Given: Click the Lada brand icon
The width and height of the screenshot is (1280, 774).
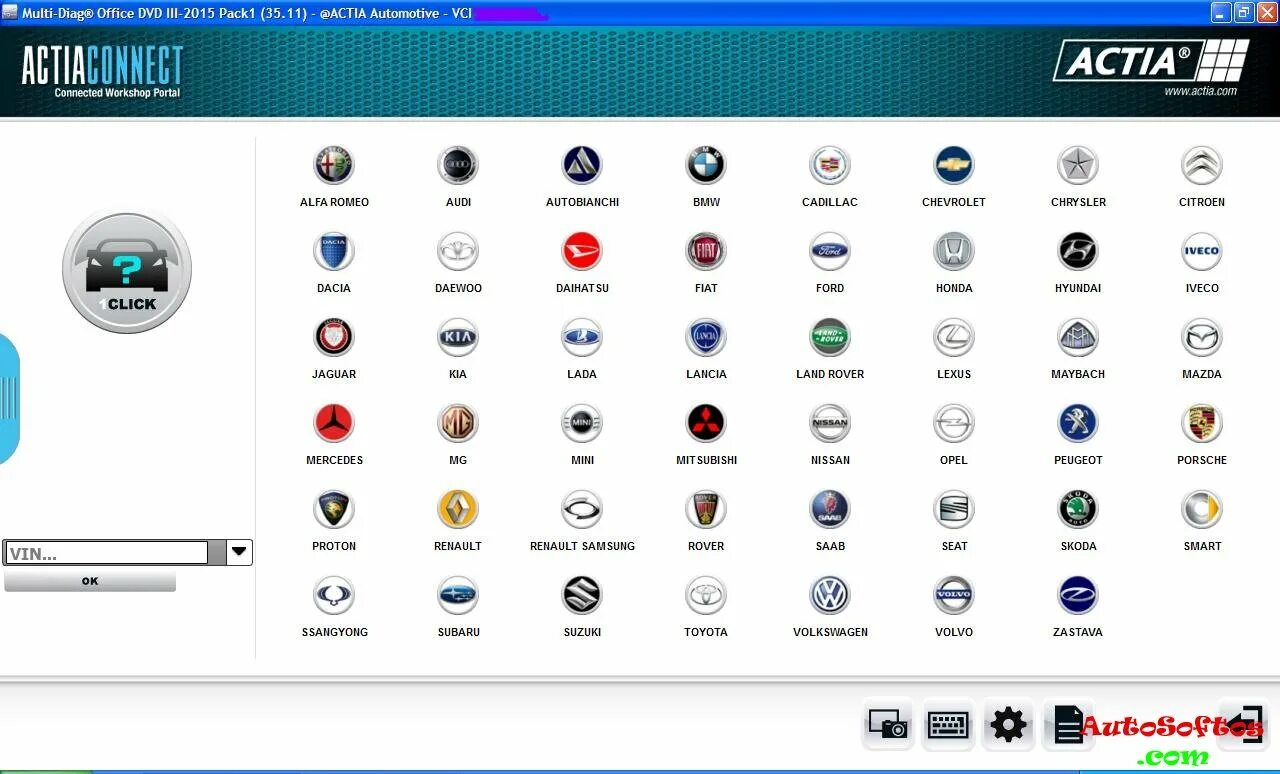Looking at the screenshot, I should tap(582, 337).
